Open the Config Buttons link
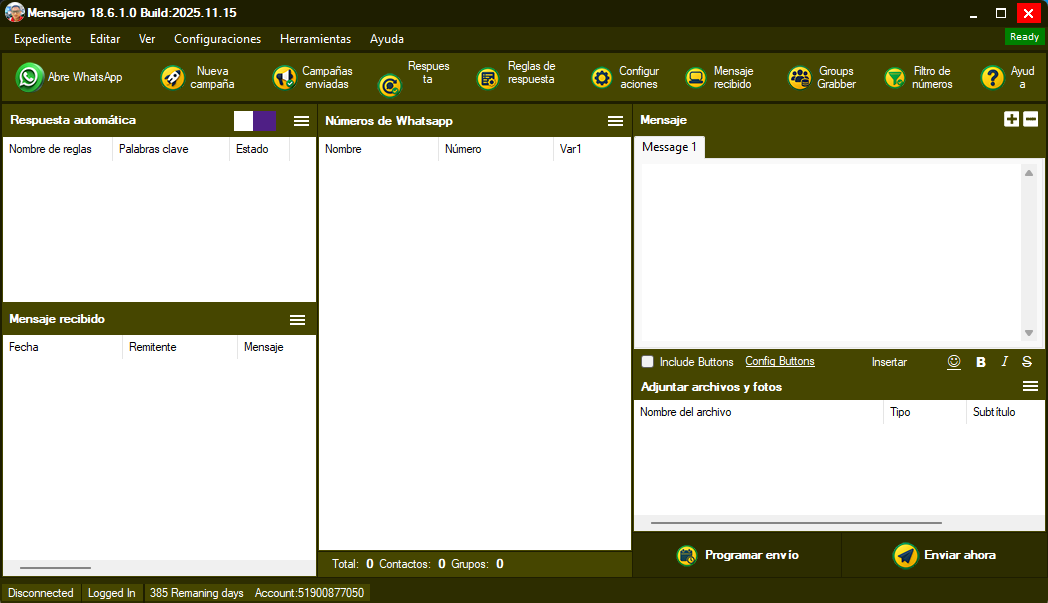This screenshot has width=1048, height=603. click(x=779, y=362)
